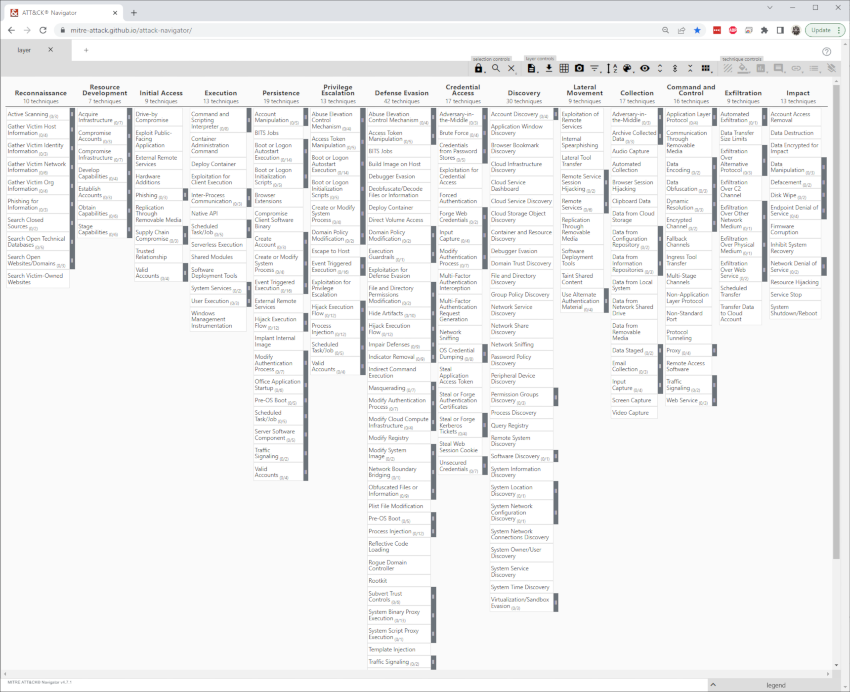Expand Active Scanning sub-techniques handle

[x=72, y=114]
